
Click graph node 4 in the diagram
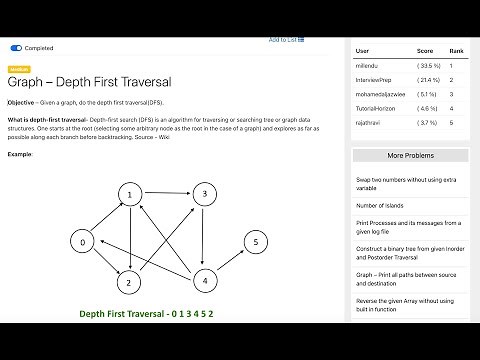[205, 281]
